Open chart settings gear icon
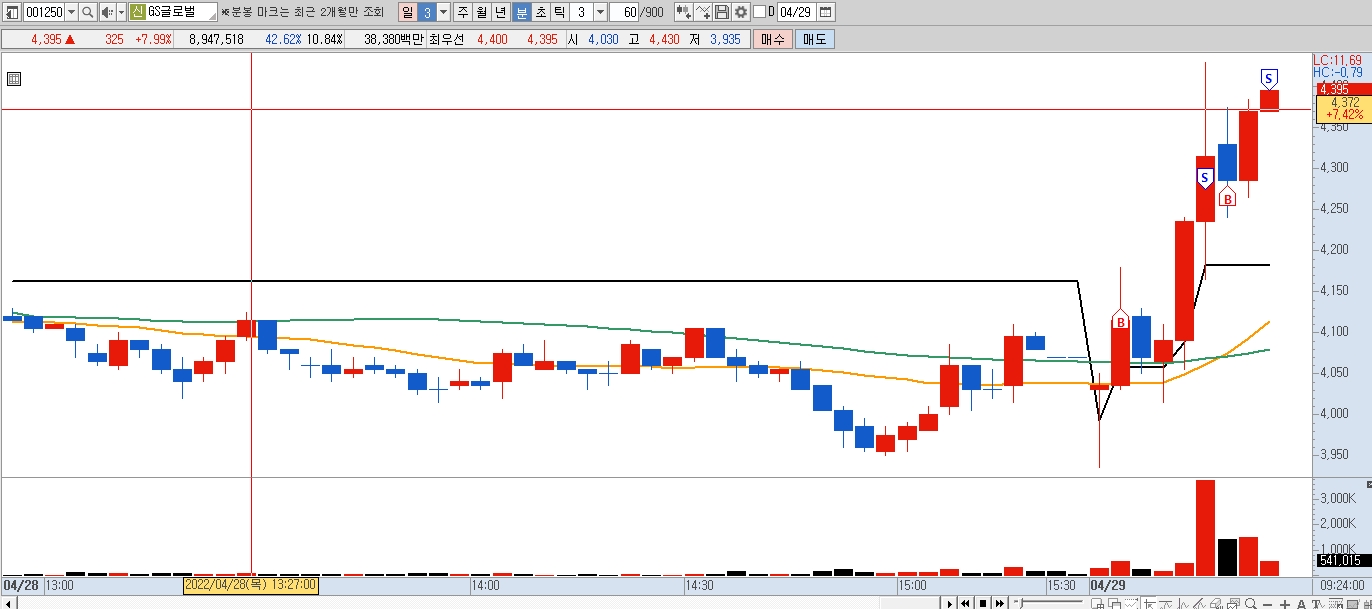Viewport: 1372px width, 609px height. tap(741, 12)
